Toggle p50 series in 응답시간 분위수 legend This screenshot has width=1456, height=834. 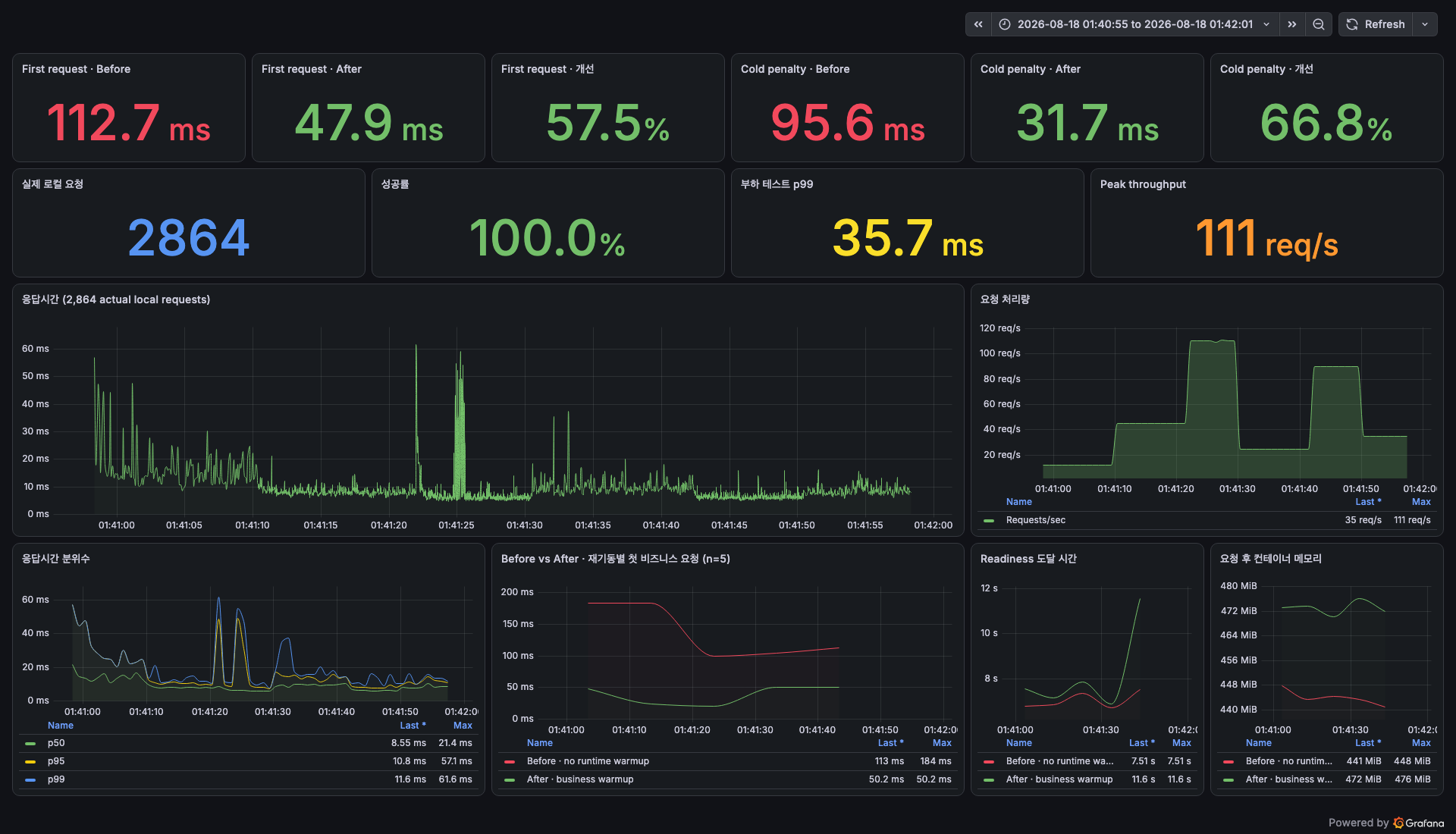pyautogui.click(x=56, y=743)
